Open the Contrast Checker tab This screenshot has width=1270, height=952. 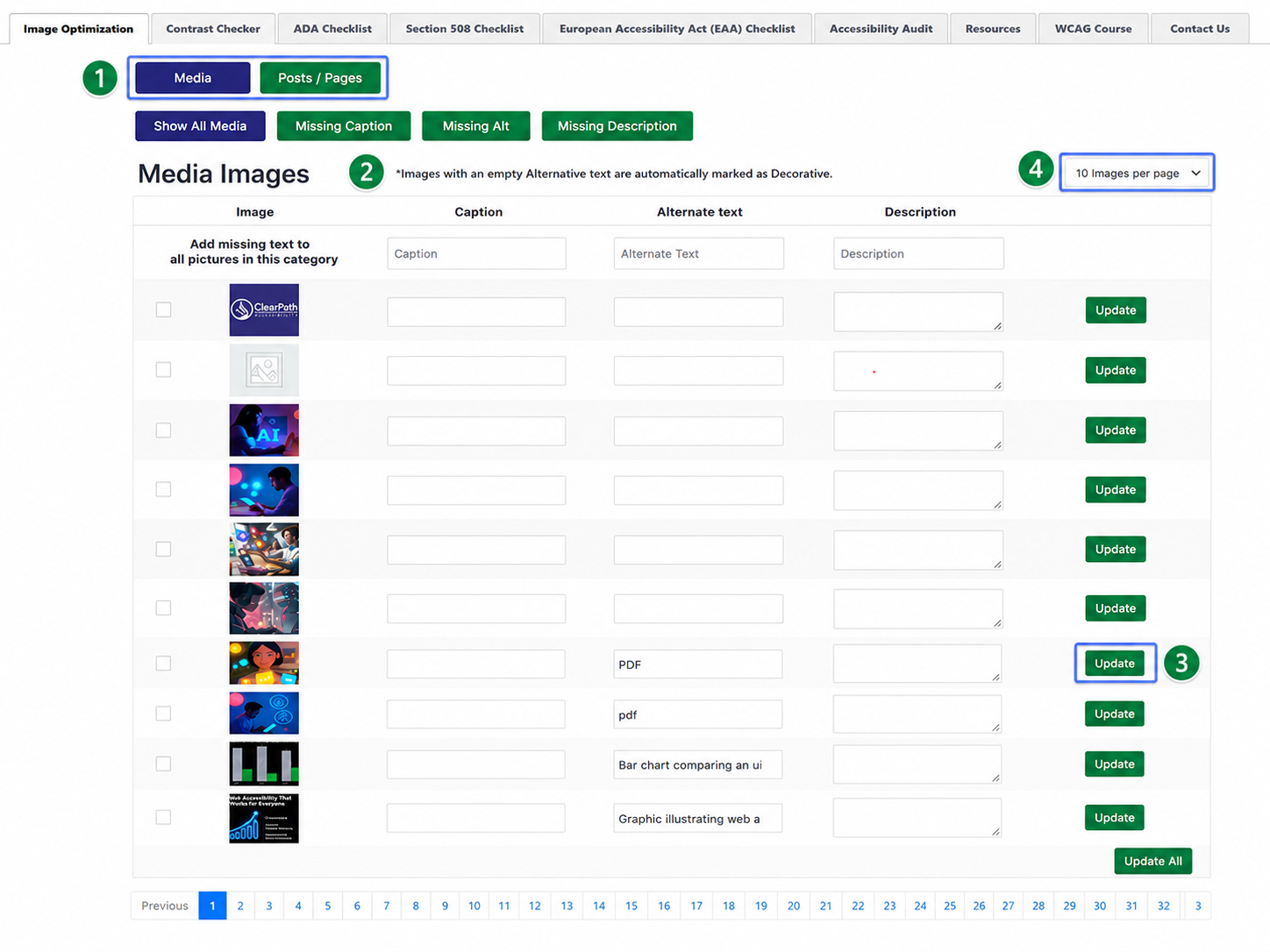[213, 29]
